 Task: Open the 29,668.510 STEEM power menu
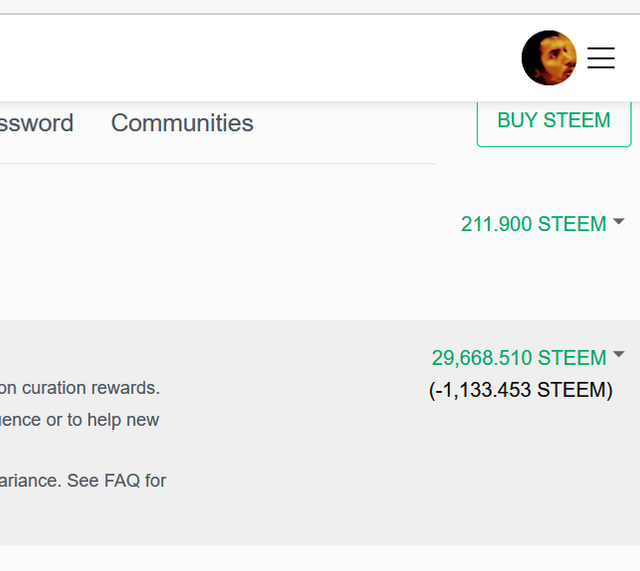point(519,358)
